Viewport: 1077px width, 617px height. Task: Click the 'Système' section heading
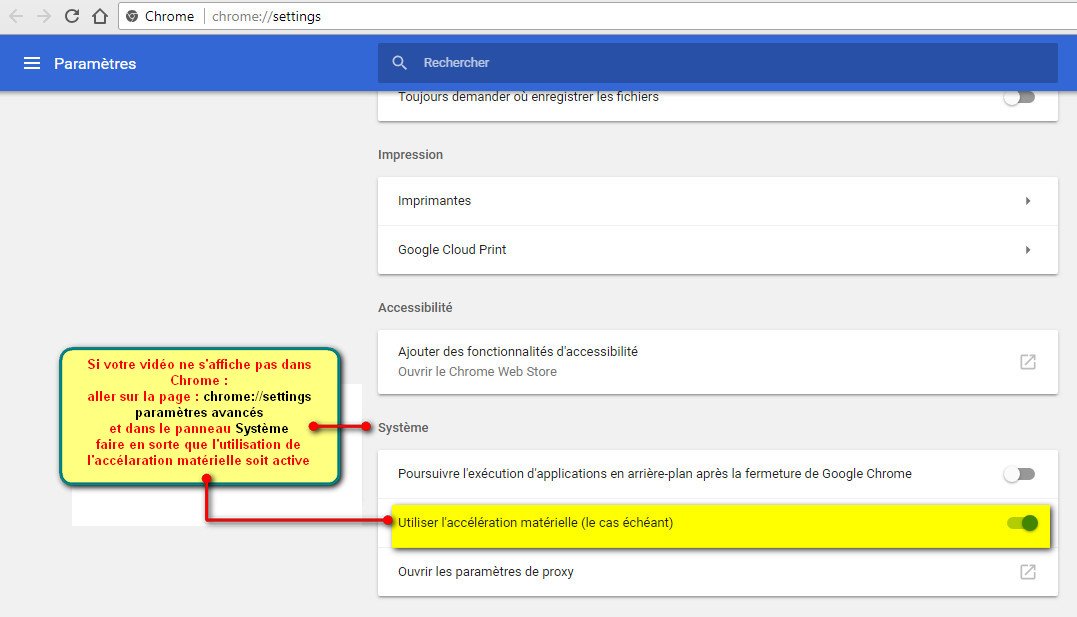[403, 427]
